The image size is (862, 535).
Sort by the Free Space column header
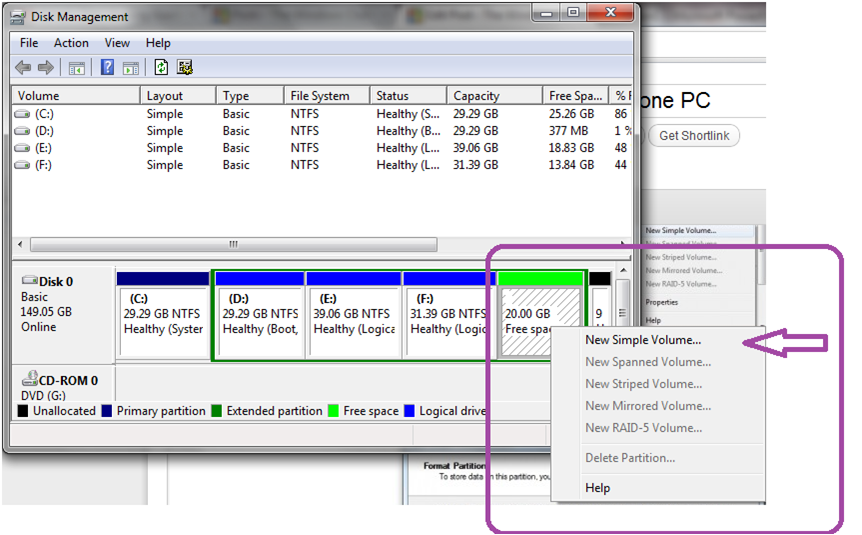pyautogui.click(x=576, y=96)
